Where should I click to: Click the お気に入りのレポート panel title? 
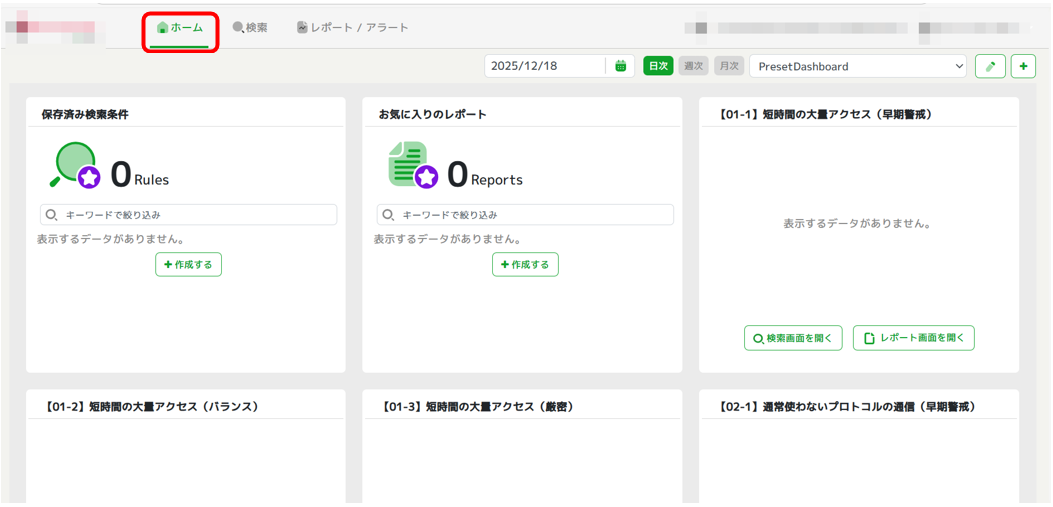[432, 114]
